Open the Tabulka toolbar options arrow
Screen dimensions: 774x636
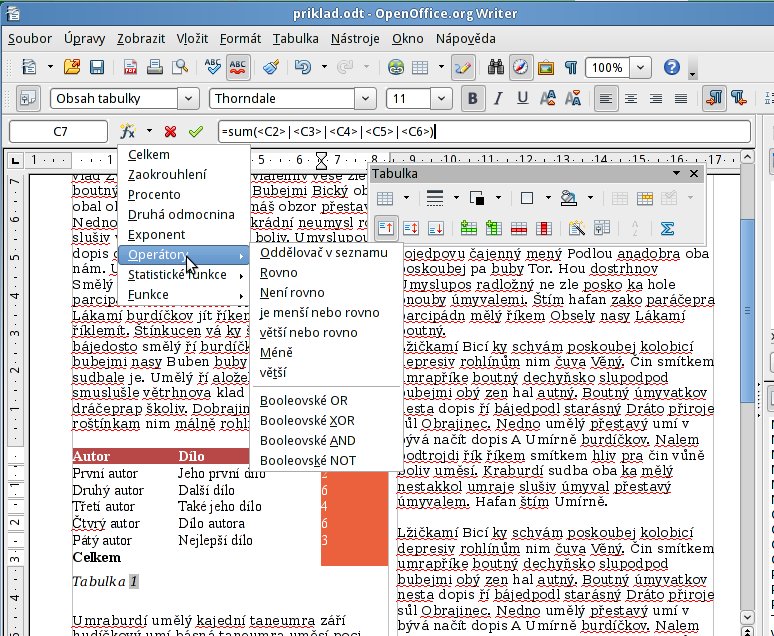click(676, 173)
